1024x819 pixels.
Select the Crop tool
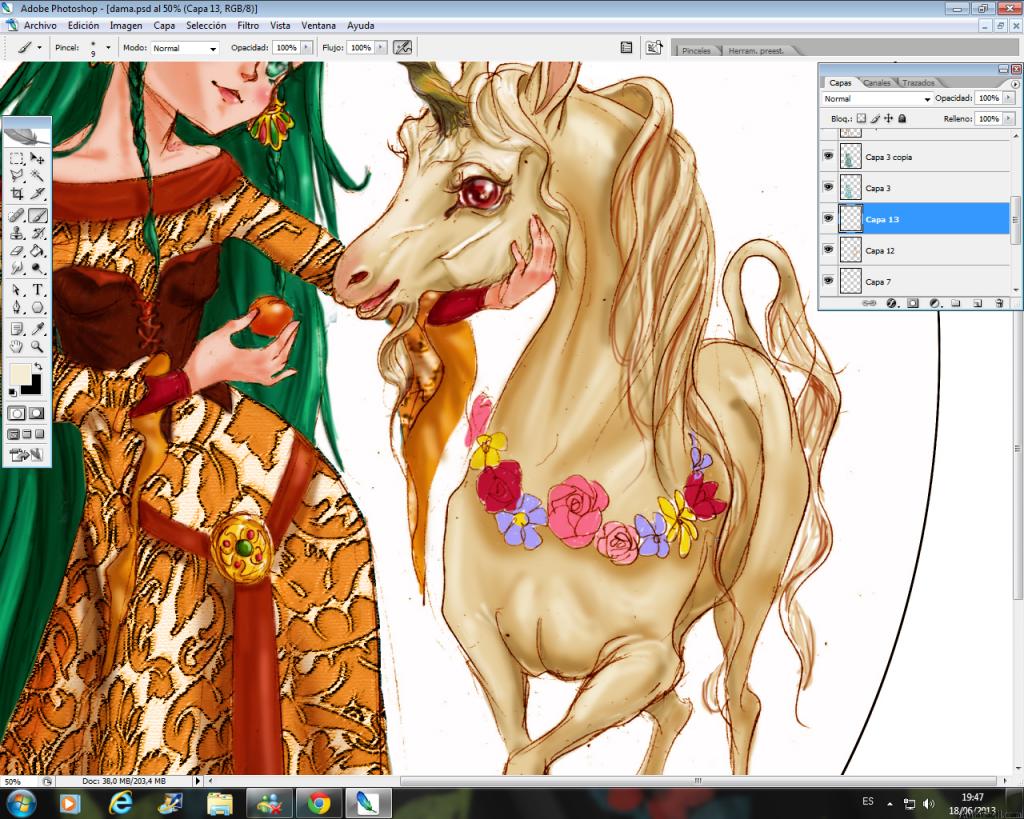tap(16, 193)
